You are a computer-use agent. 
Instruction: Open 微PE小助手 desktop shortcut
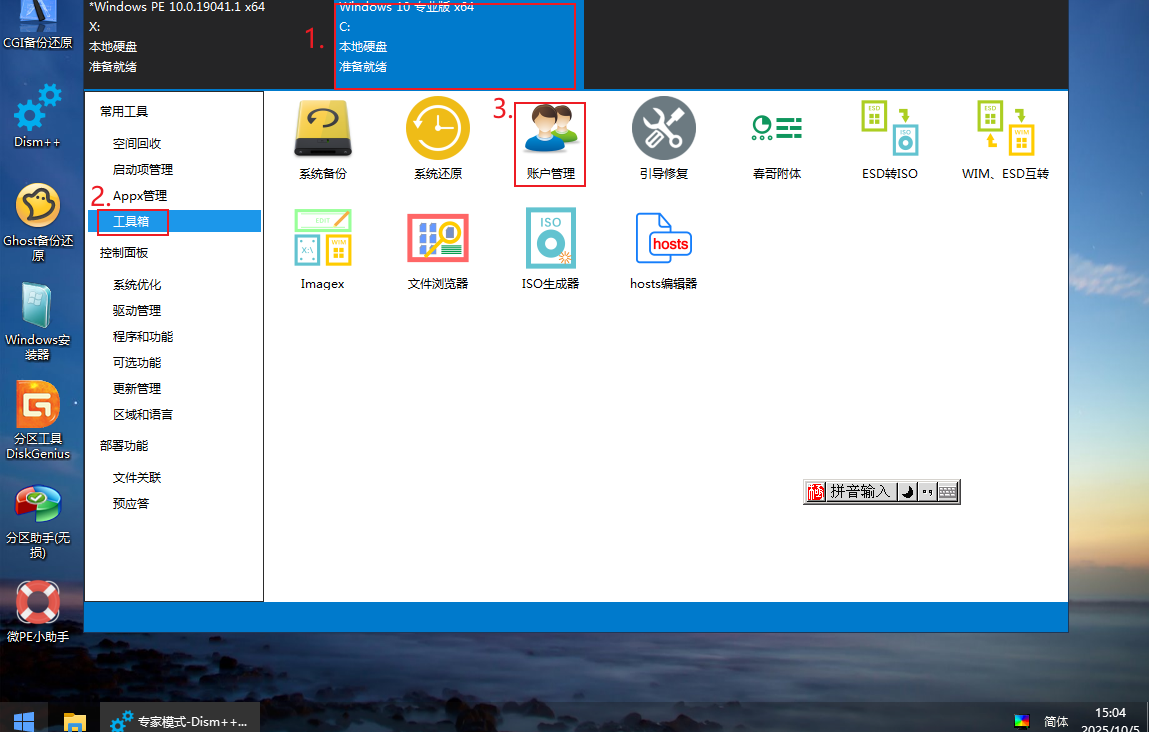pyautogui.click(x=38, y=612)
